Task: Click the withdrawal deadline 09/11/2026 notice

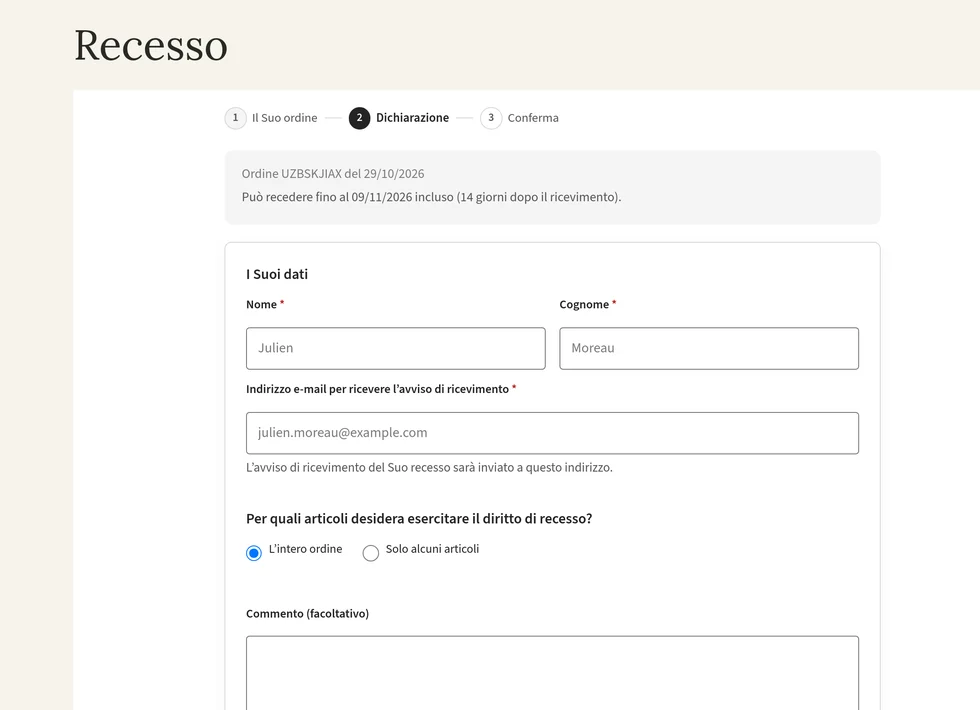Action: click(431, 197)
